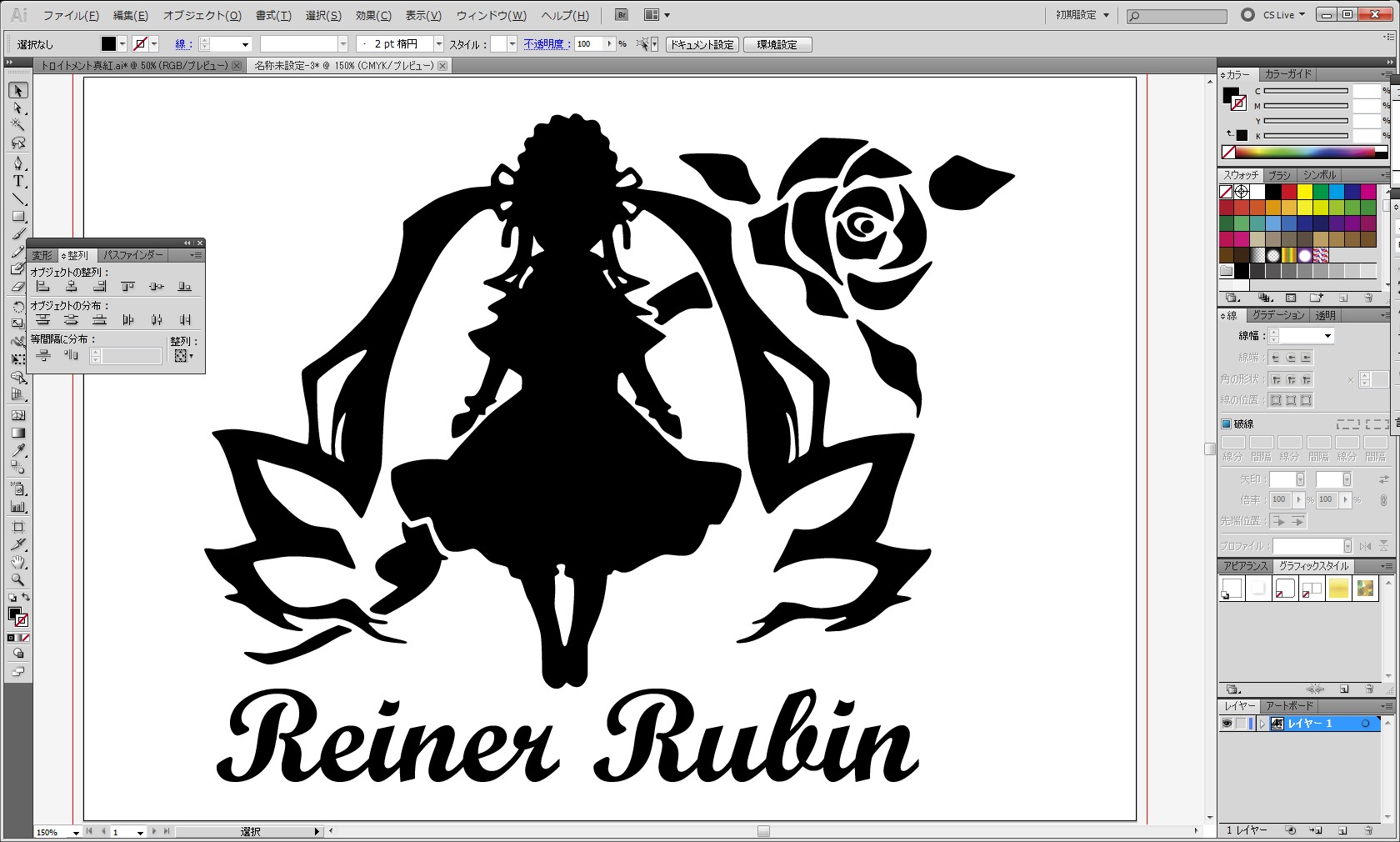Click target circle of レイヤー 1
The width and height of the screenshot is (1400, 842).
(x=1365, y=724)
